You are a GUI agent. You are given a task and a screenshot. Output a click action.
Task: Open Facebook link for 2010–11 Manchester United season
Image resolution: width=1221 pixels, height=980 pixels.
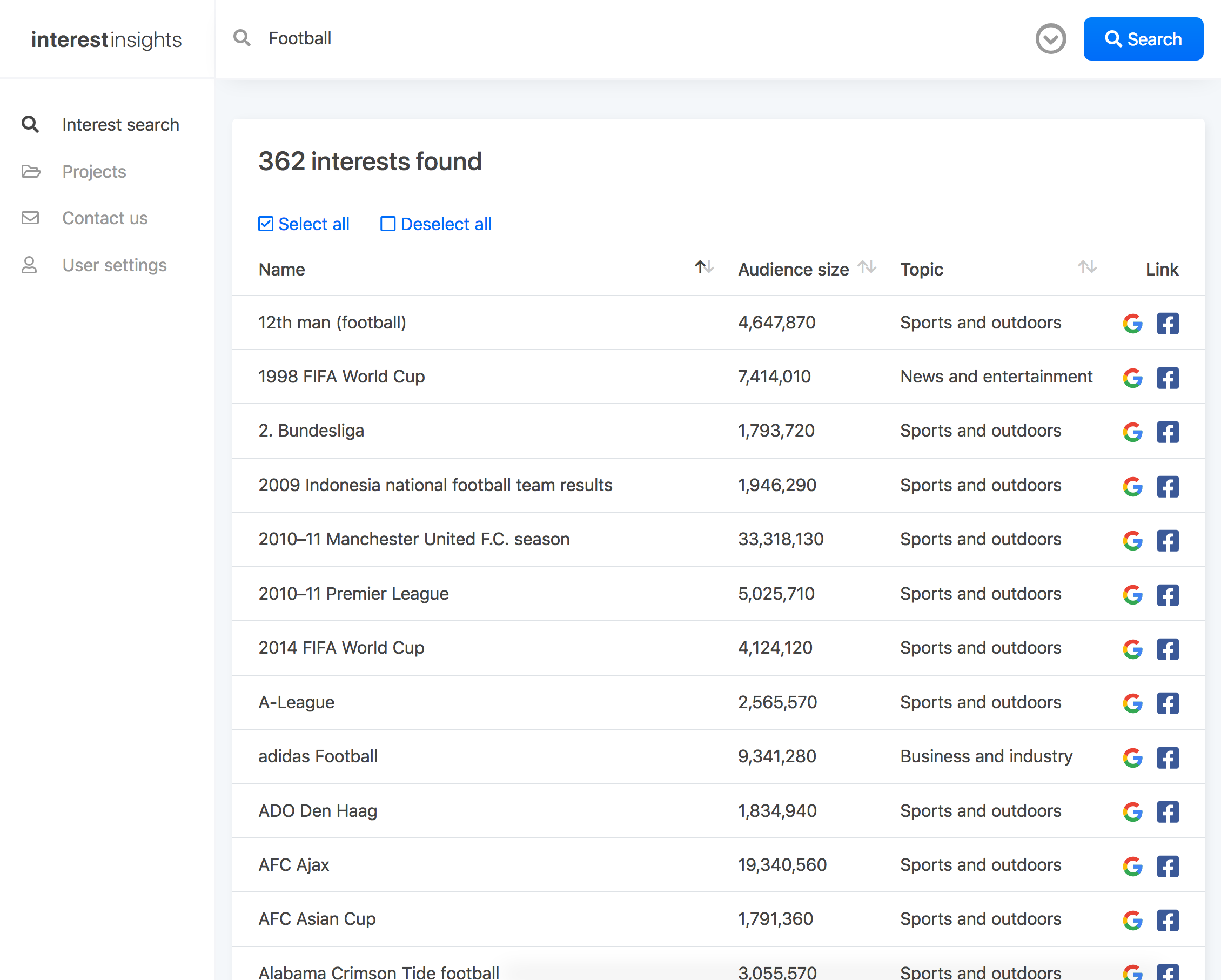tap(1167, 541)
